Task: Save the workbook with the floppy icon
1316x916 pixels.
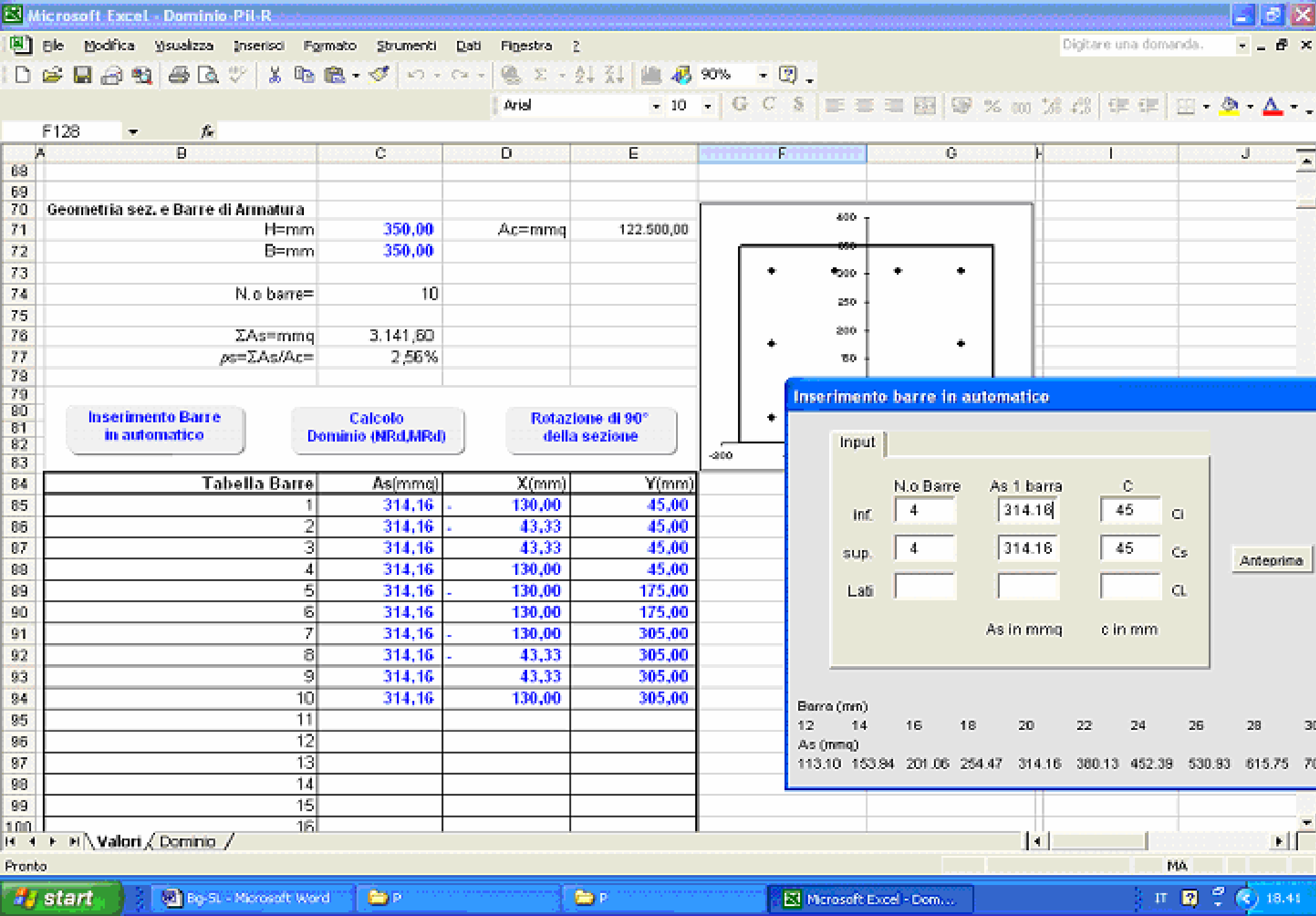Action: point(82,75)
